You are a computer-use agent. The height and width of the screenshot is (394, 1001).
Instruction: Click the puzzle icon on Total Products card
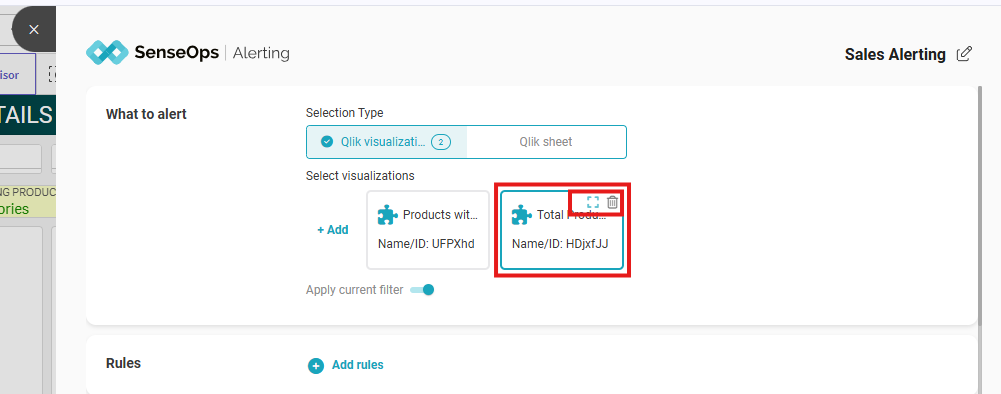pyautogui.click(x=522, y=215)
